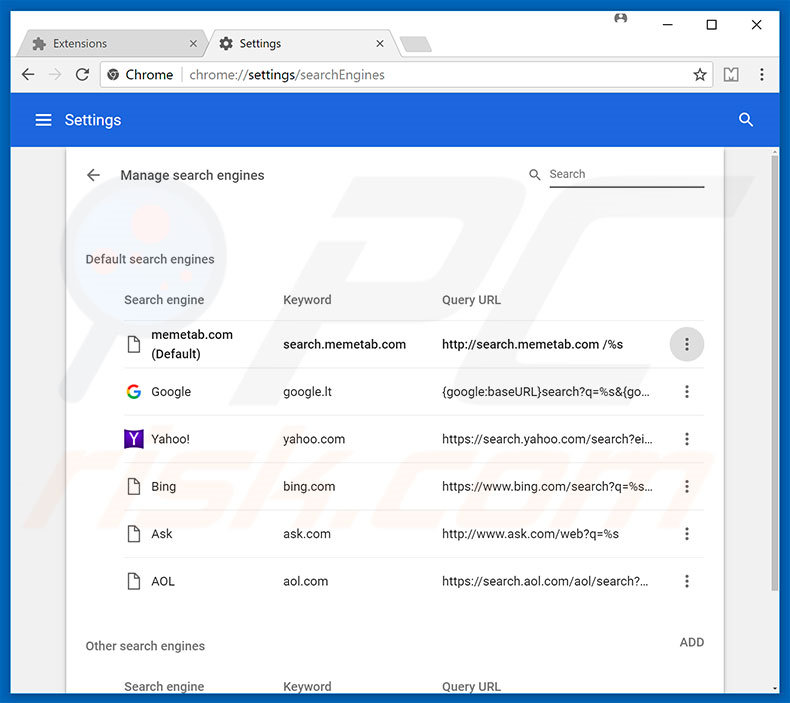This screenshot has width=790, height=703.
Task: Click the scrollbar down arrow
Action: tap(774, 687)
